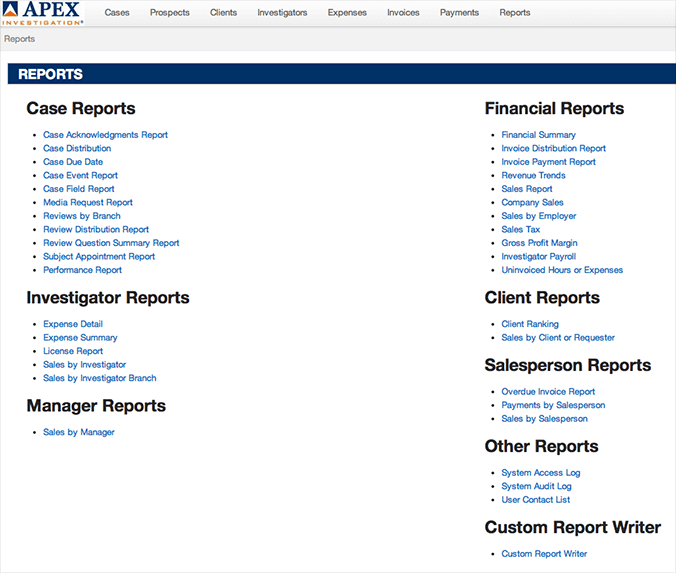Click the APEX Investigation logo

click(x=42, y=13)
